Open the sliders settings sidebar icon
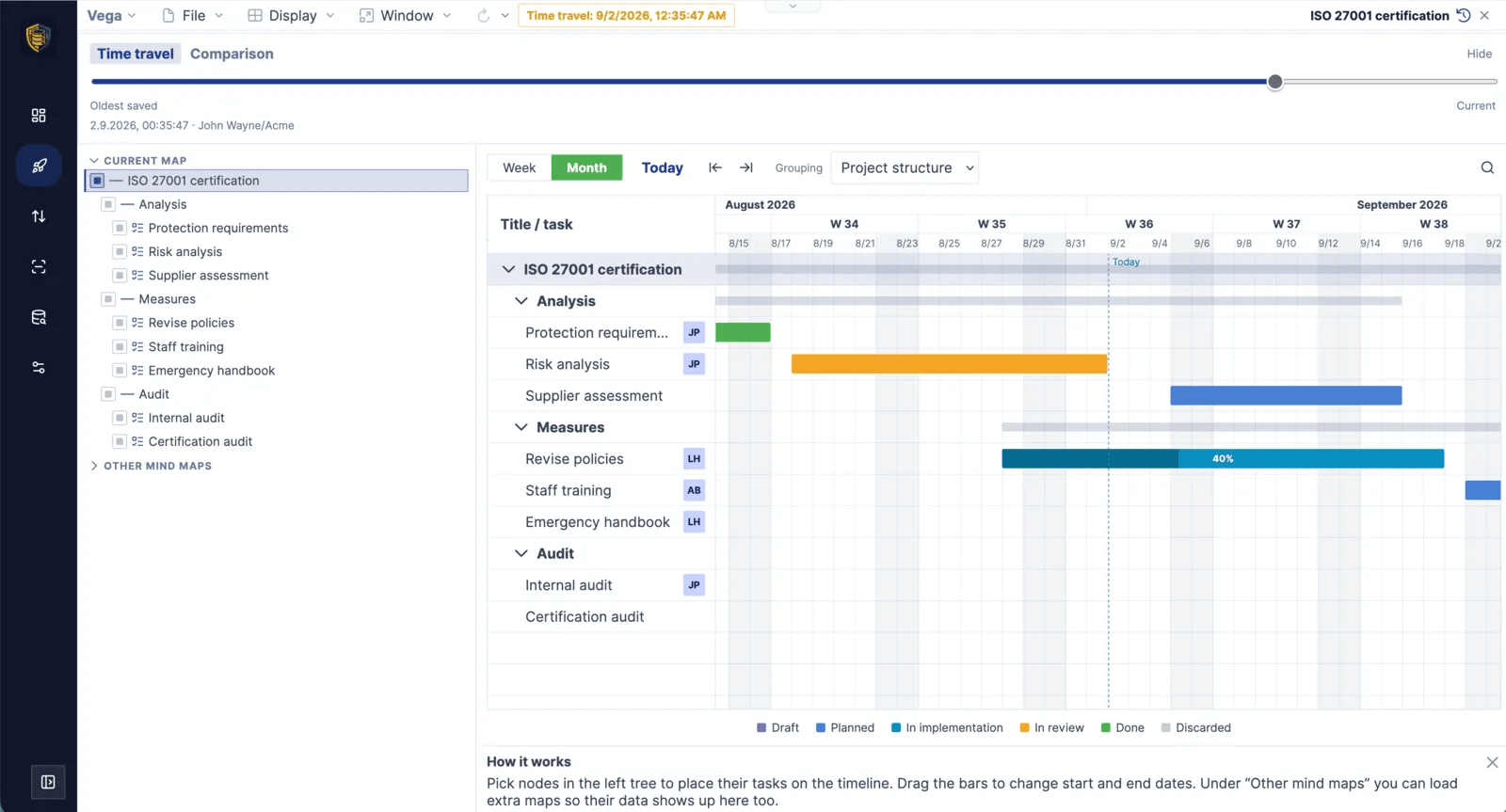 39,368
